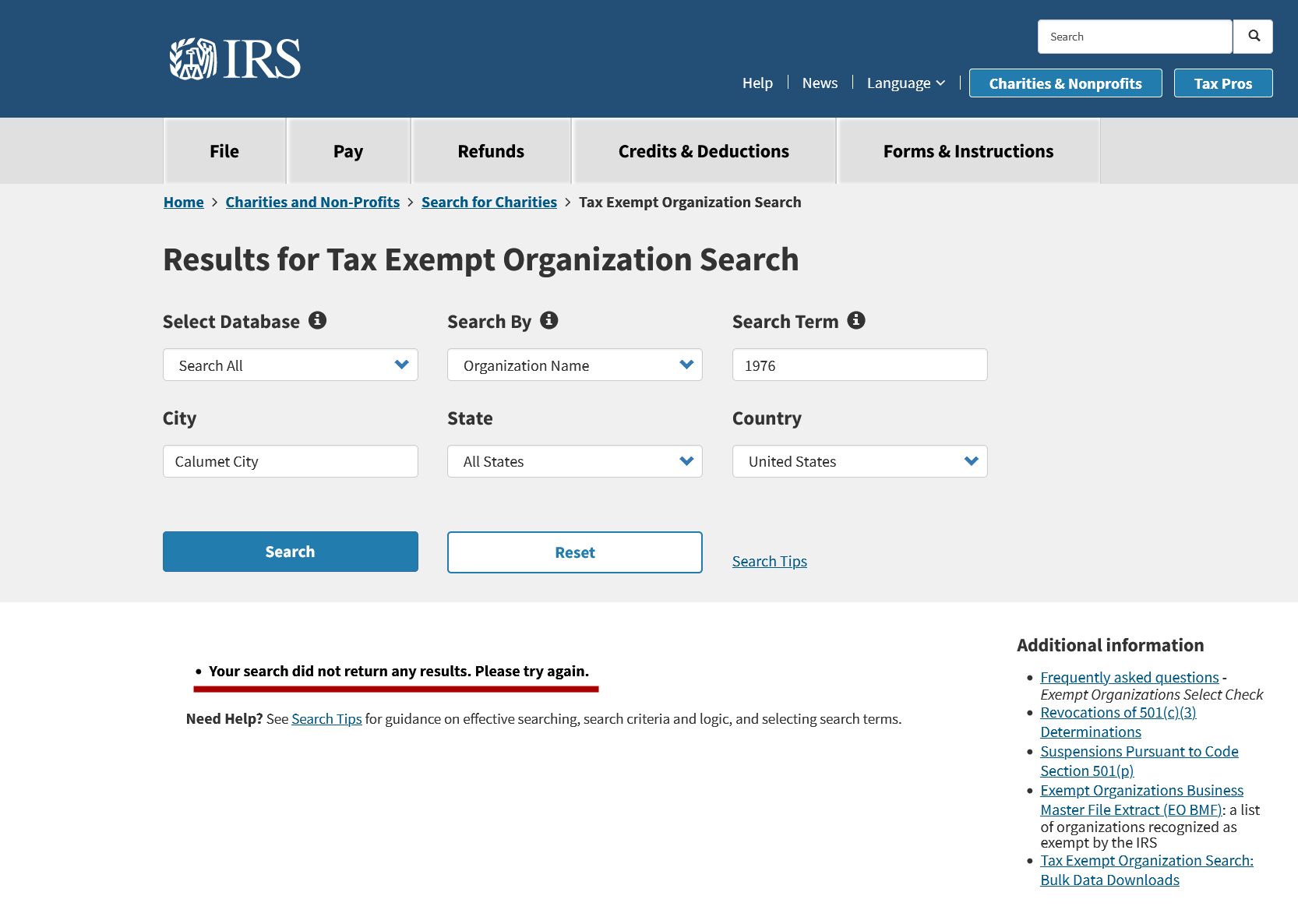
Task: Click the IRS logo
Action: (x=235, y=59)
